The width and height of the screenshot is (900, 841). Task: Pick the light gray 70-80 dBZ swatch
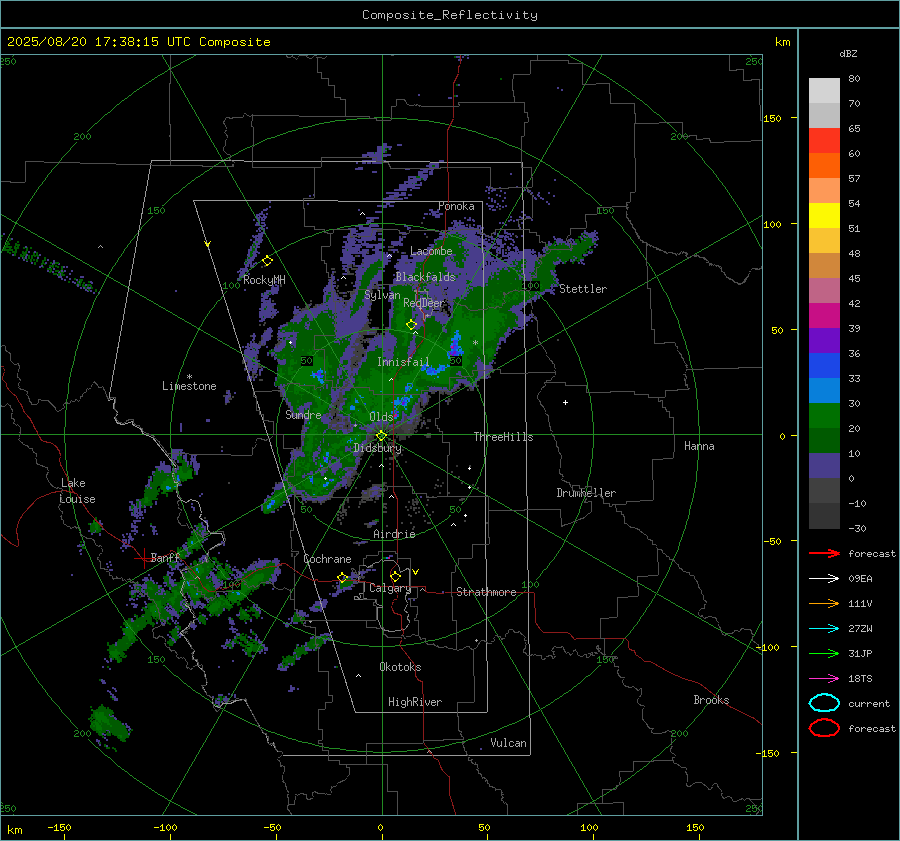pyautogui.click(x=824, y=90)
